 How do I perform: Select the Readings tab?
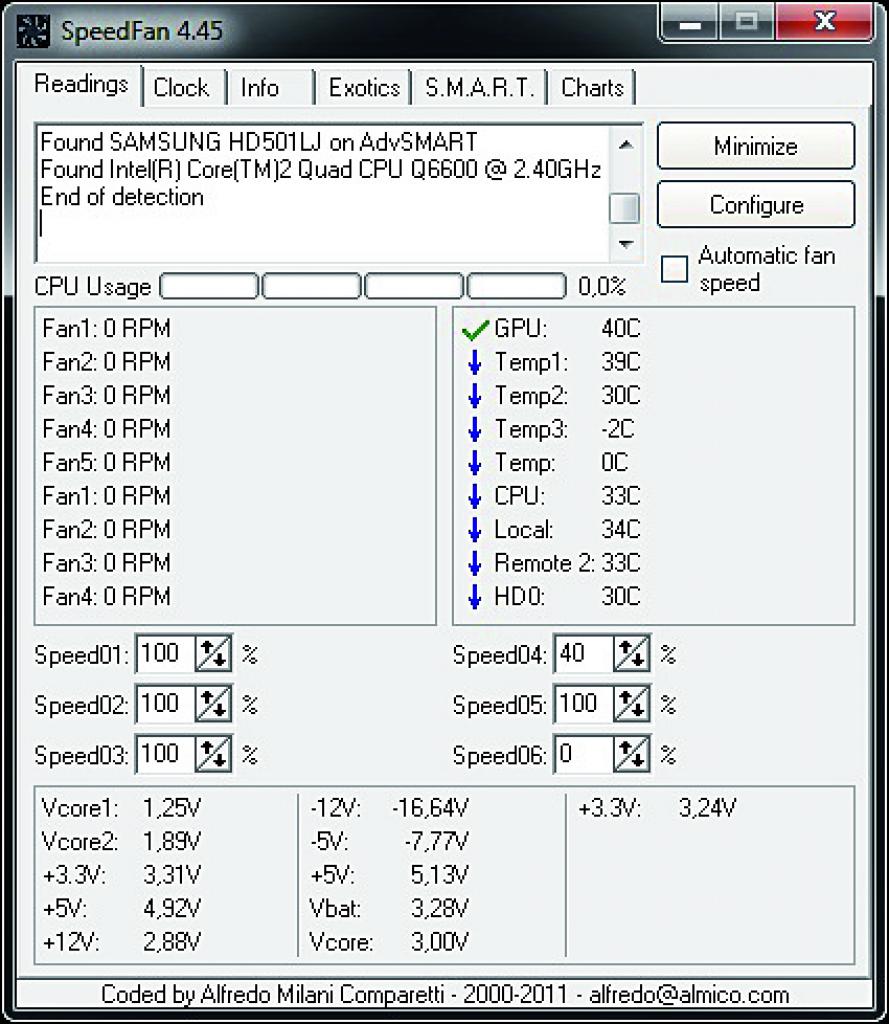pyautogui.click(x=81, y=84)
